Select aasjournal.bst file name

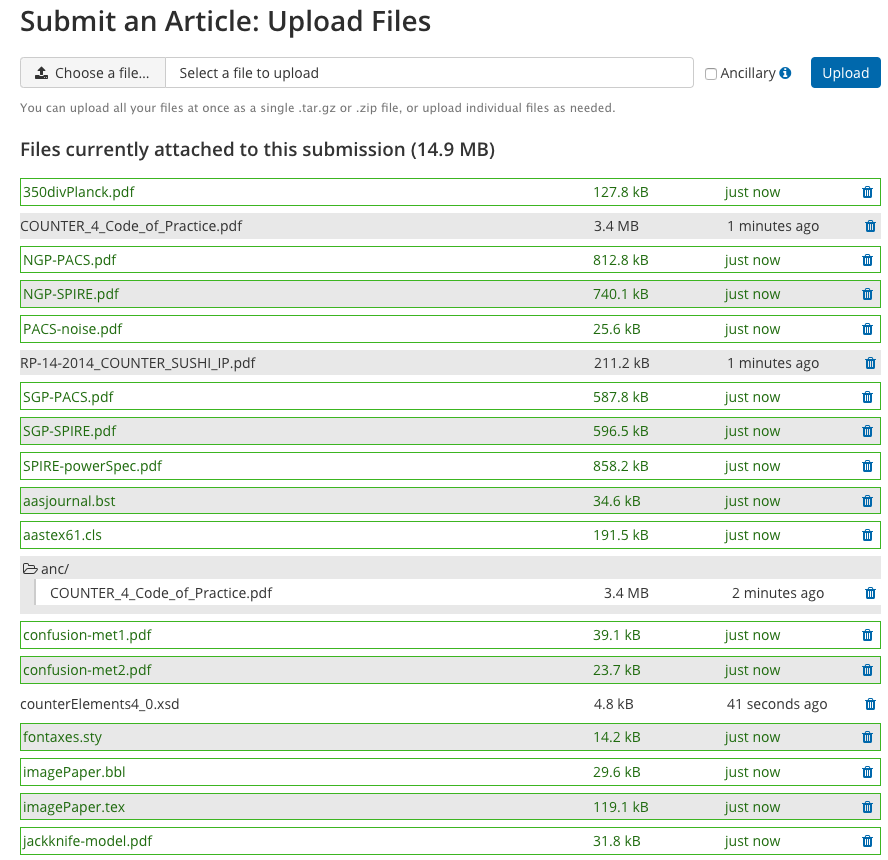point(69,501)
